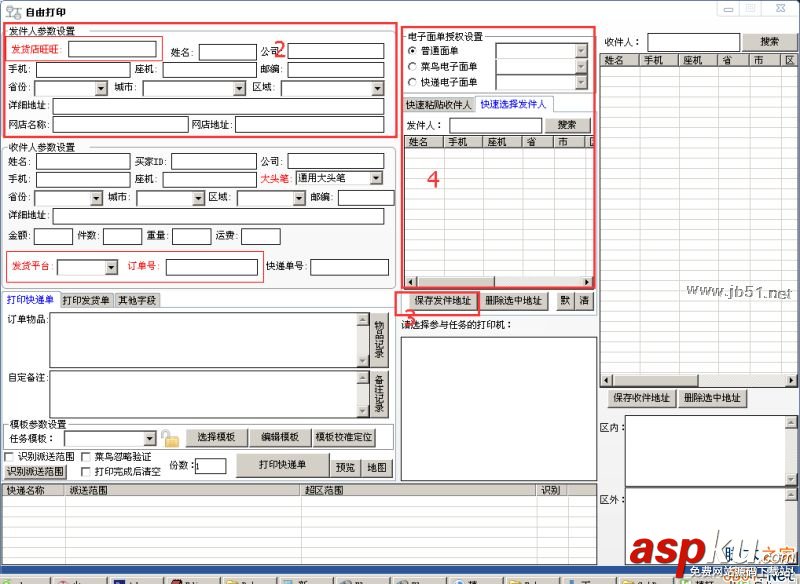Screen dimensions: 800x584
Task: Click the 区内 text area
Action: point(706,451)
